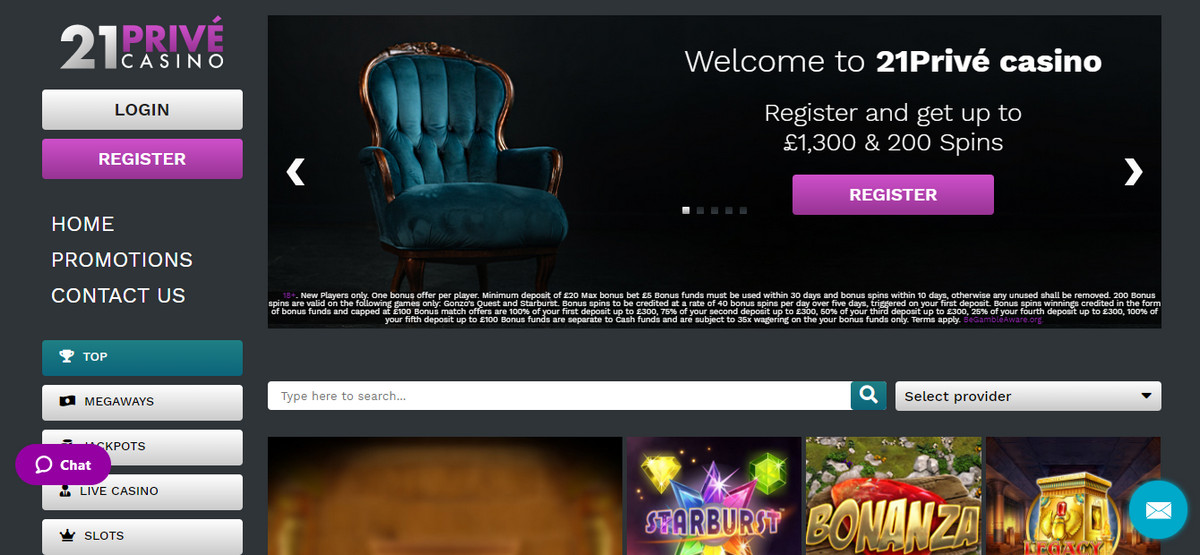
Task: Open the SLOTS category with crown icon
Action: coord(142,537)
